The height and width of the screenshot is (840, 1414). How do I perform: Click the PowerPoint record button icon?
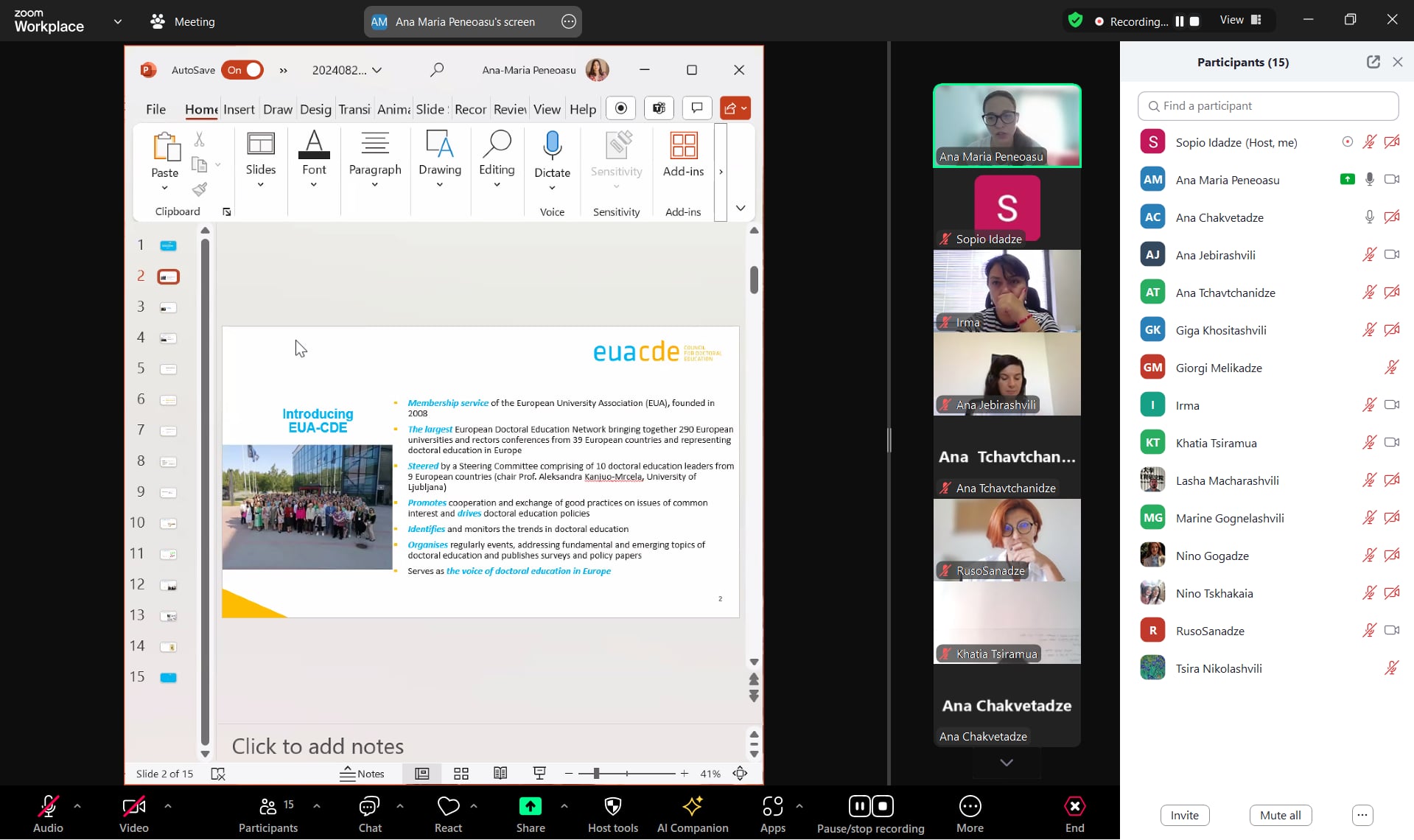coord(621,108)
